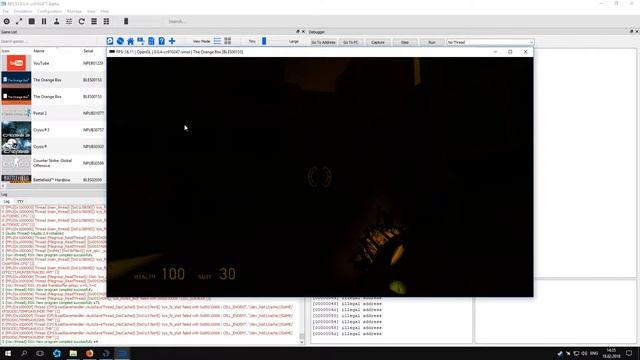Select the Portal 2 game row
The width and height of the screenshot is (640, 360).
click(x=53, y=113)
